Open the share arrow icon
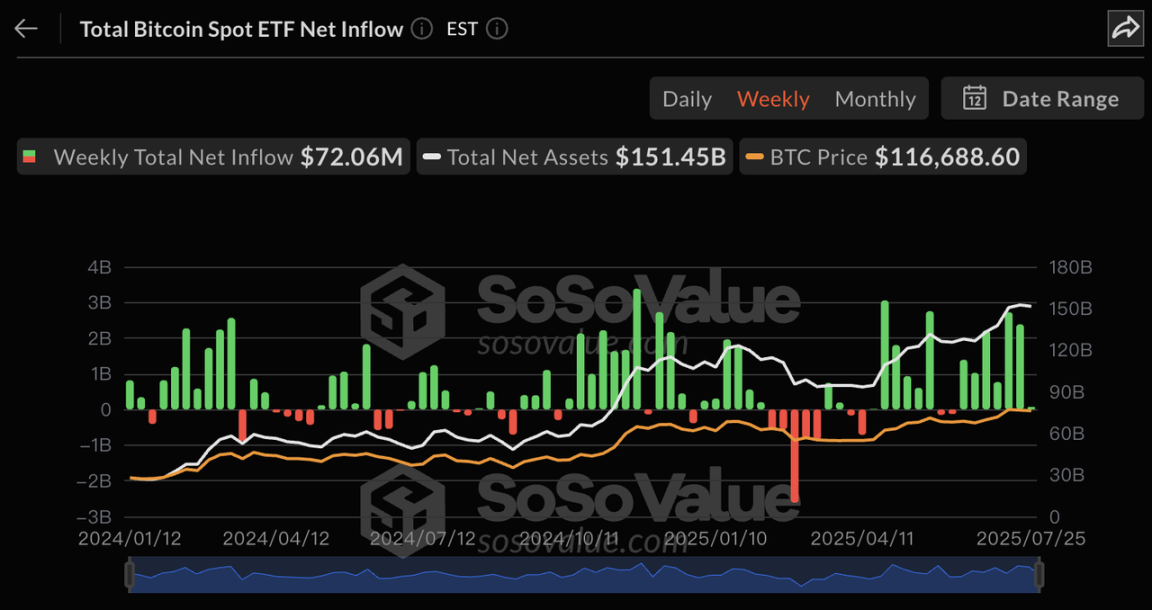This screenshot has height=610, width=1152. point(1125,29)
